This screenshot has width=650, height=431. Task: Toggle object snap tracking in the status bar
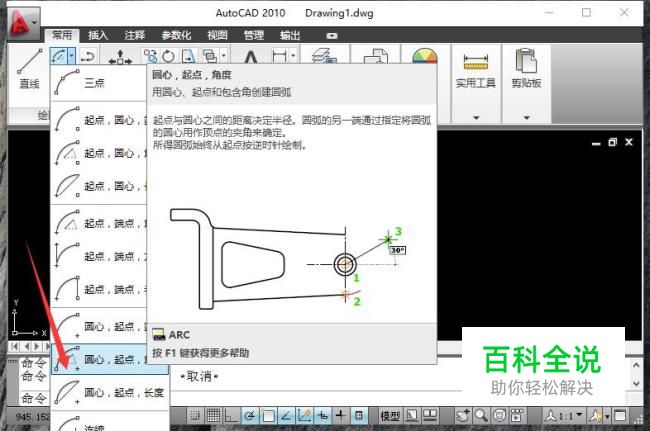click(286, 416)
